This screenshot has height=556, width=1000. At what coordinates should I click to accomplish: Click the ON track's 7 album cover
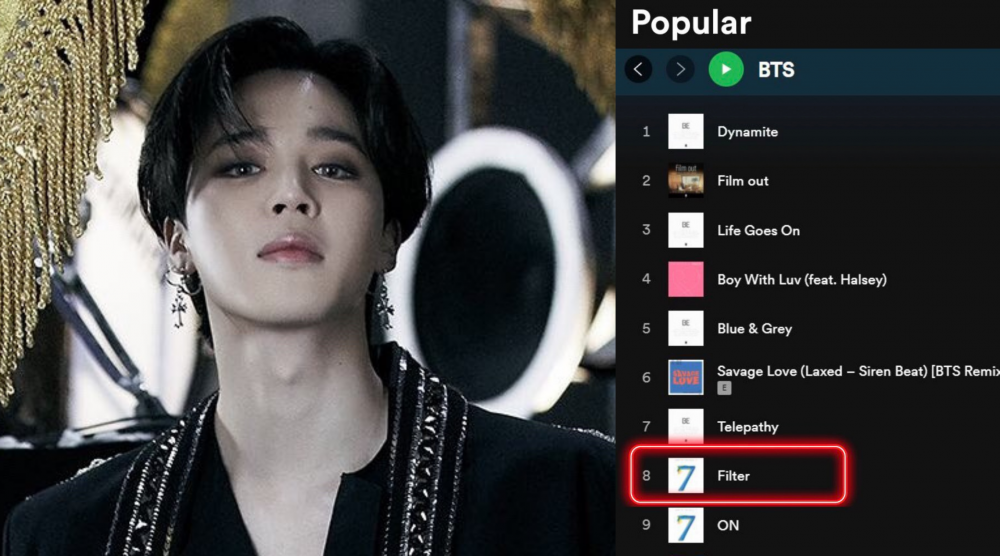point(686,525)
